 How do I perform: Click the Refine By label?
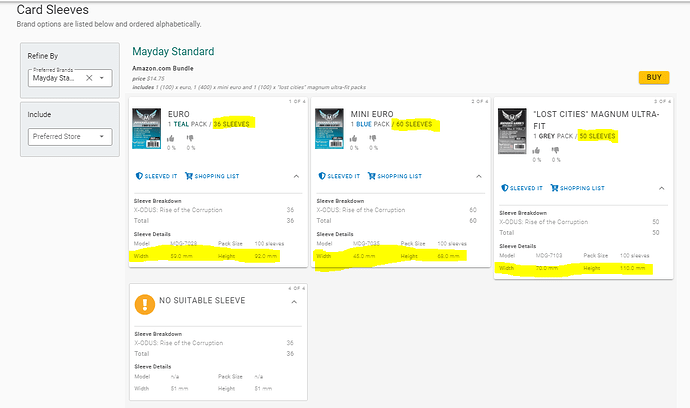[43, 56]
